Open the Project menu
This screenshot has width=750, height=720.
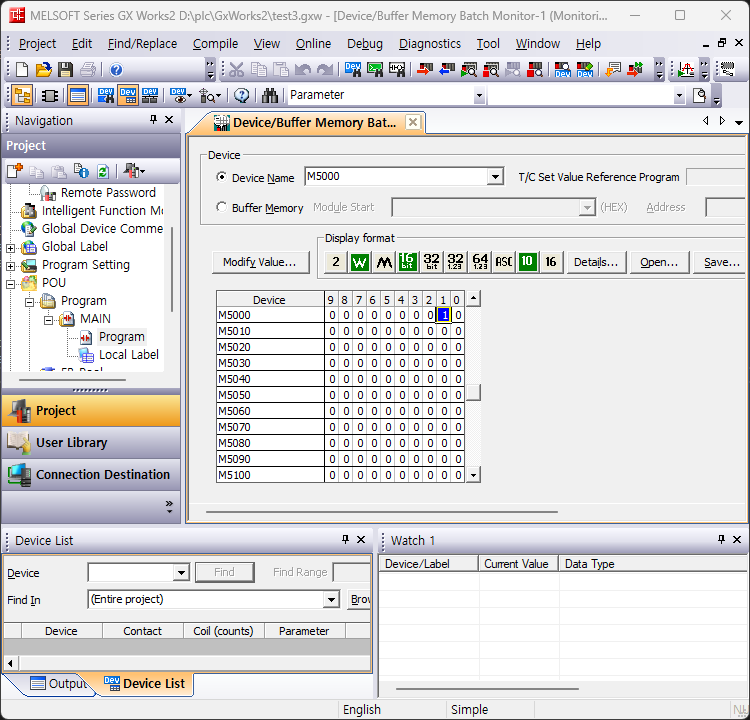pyautogui.click(x=37, y=44)
